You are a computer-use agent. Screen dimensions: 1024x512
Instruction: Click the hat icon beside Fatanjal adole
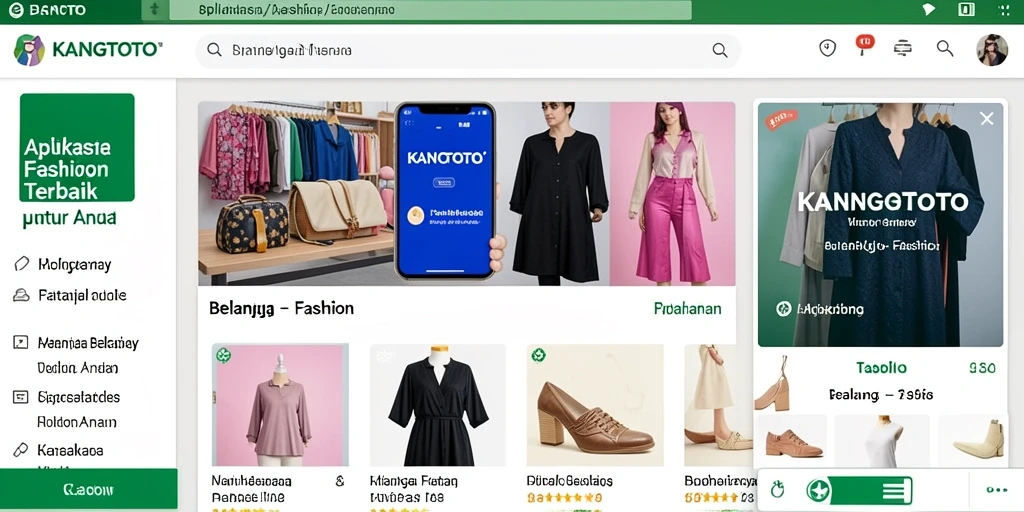click(x=22, y=295)
